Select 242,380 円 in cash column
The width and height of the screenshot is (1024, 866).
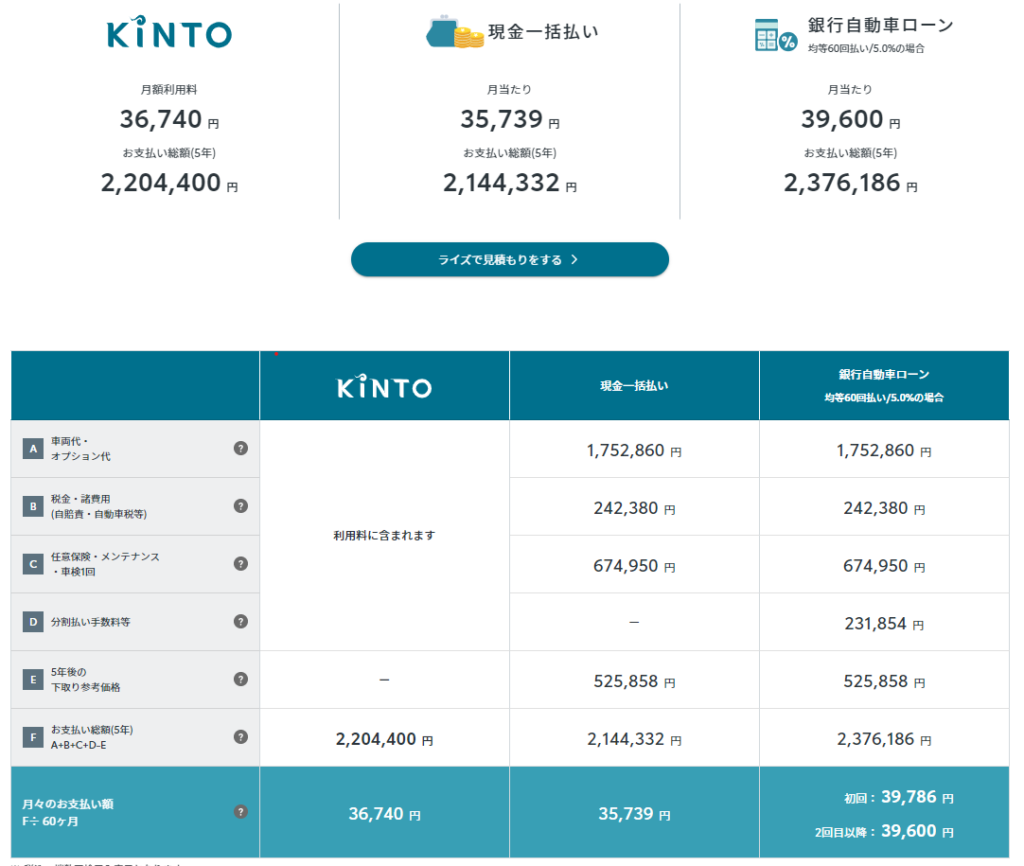tap(634, 508)
